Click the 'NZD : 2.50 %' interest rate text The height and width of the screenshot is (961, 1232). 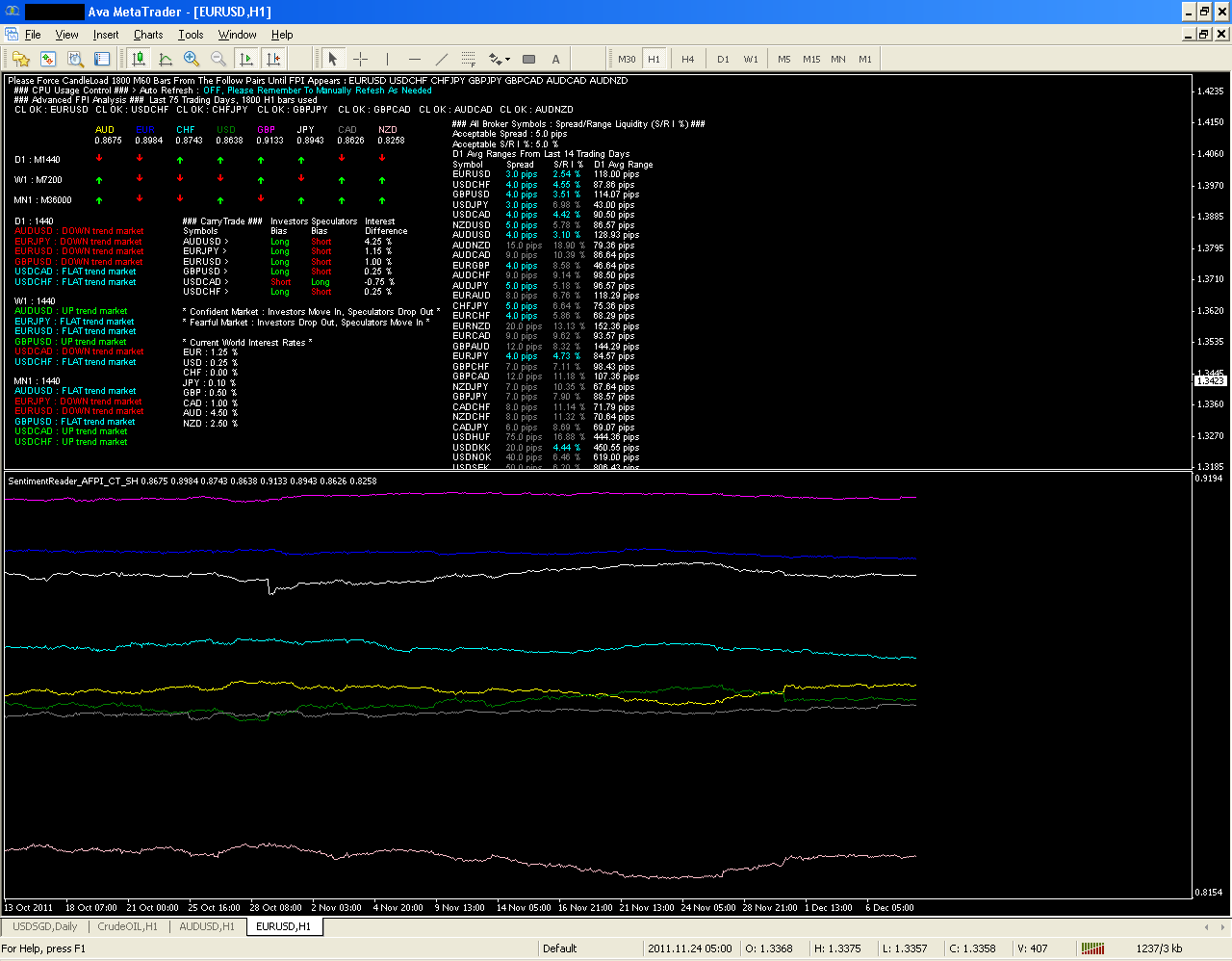coord(211,424)
